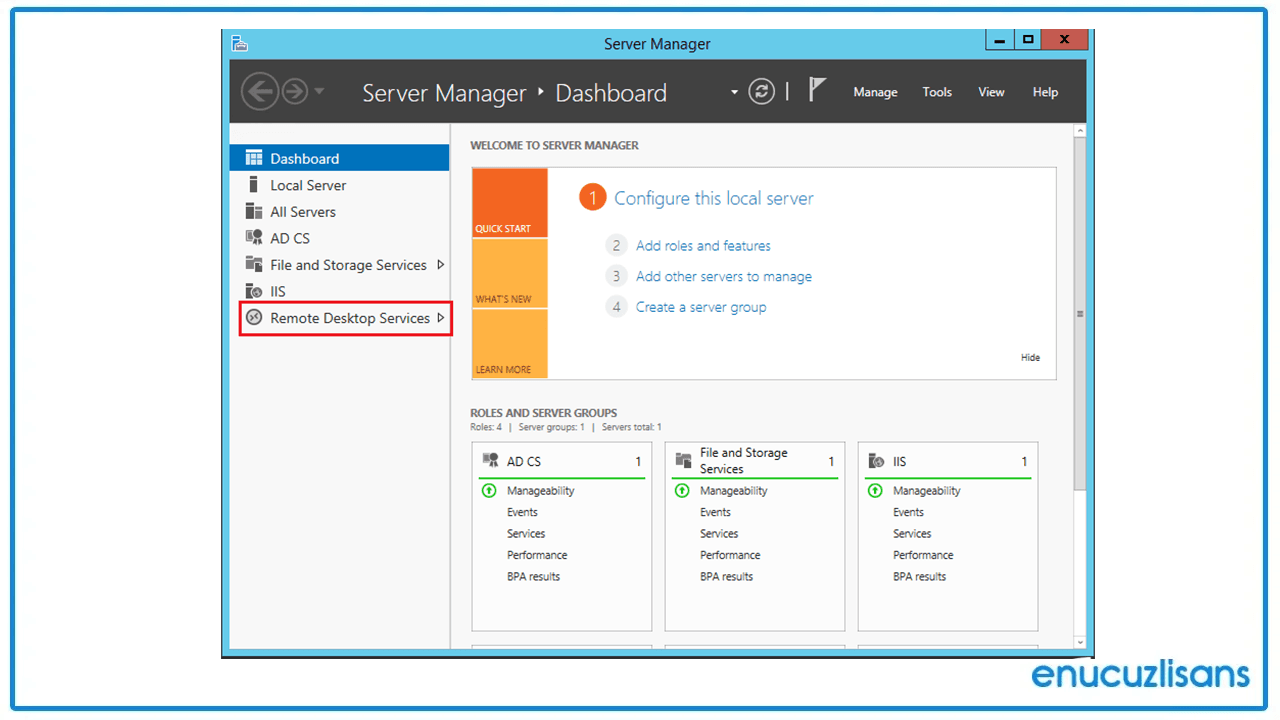Click the back navigation arrow
This screenshot has width=1280, height=720.
pos(260,92)
